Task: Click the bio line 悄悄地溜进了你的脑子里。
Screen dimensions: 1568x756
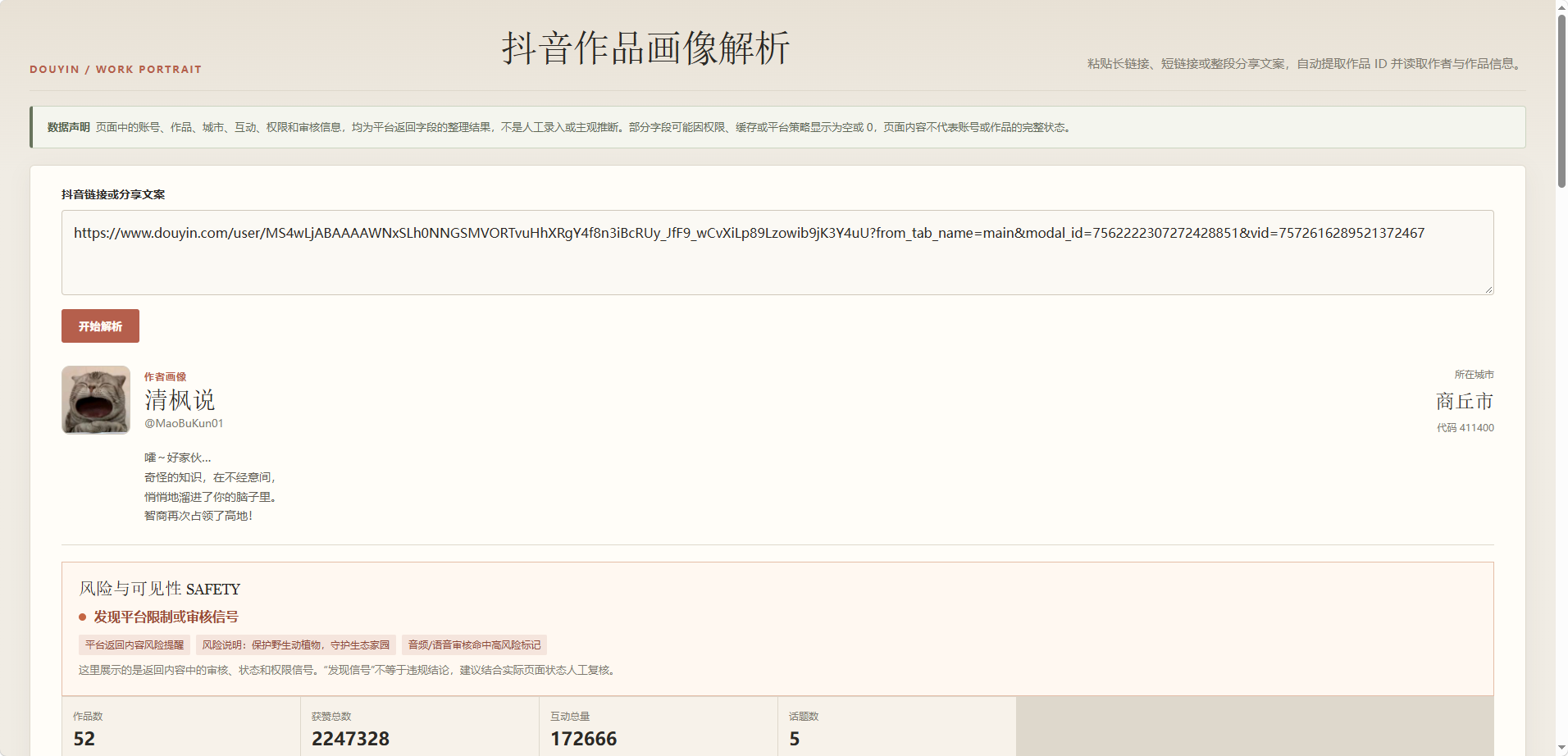Action: pos(211,497)
